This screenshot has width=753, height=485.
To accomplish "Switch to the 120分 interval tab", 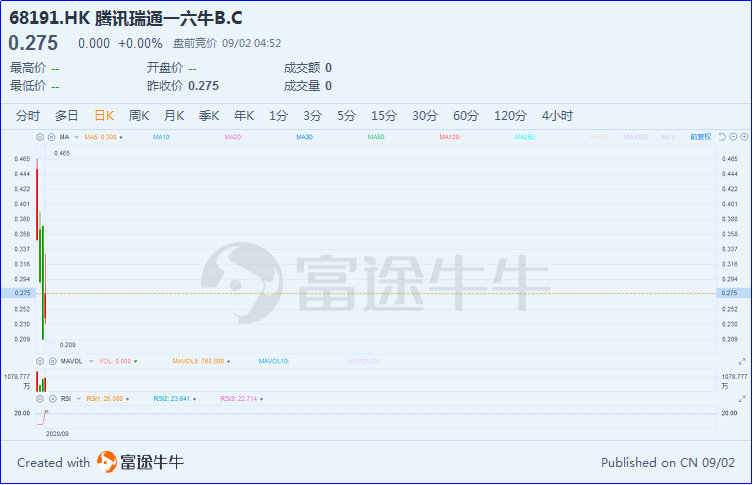I will [x=510, y=116].
